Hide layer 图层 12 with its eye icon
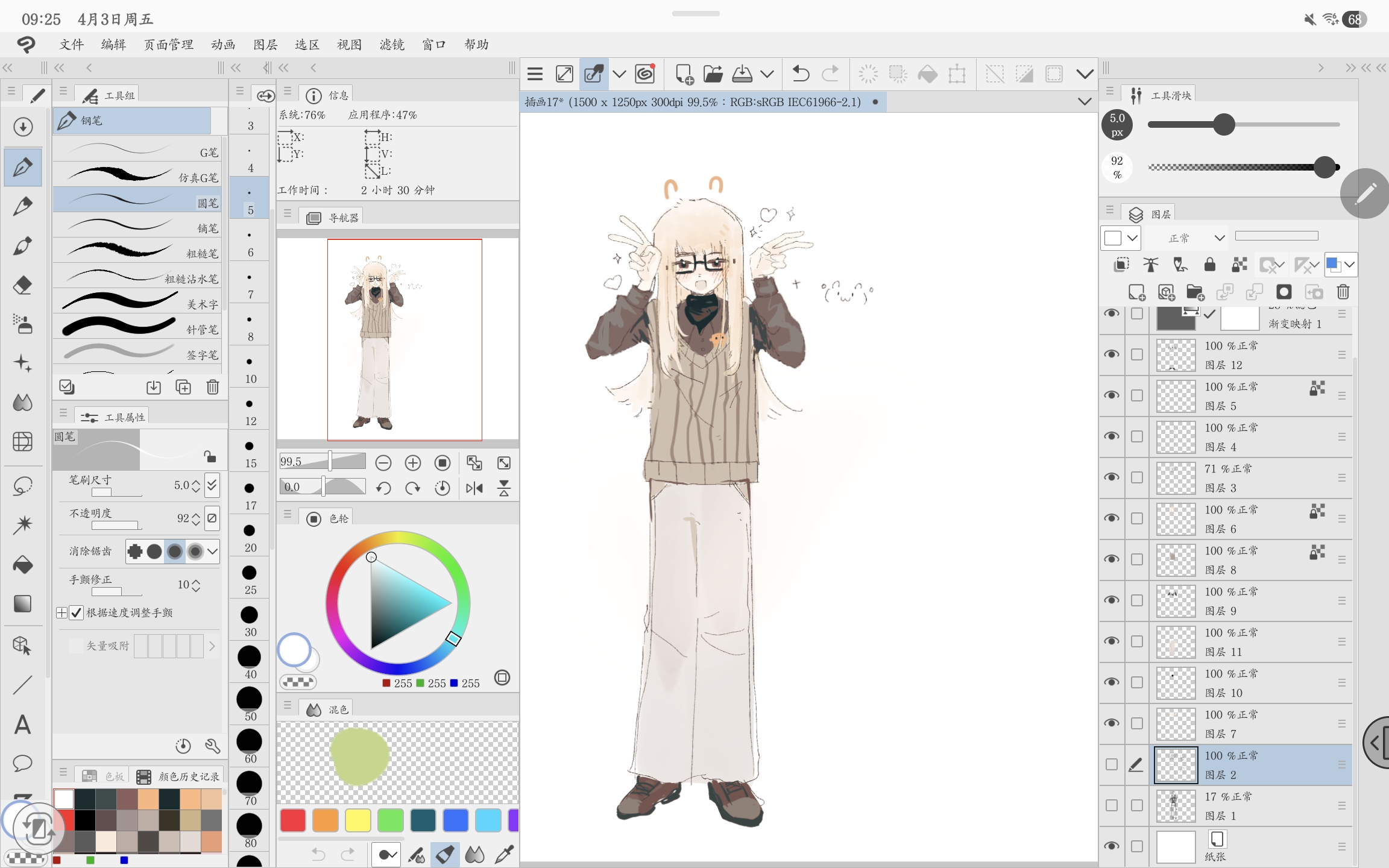Image resolution: width=1389 pixels, height=868 pixels. click(1112, 354)
